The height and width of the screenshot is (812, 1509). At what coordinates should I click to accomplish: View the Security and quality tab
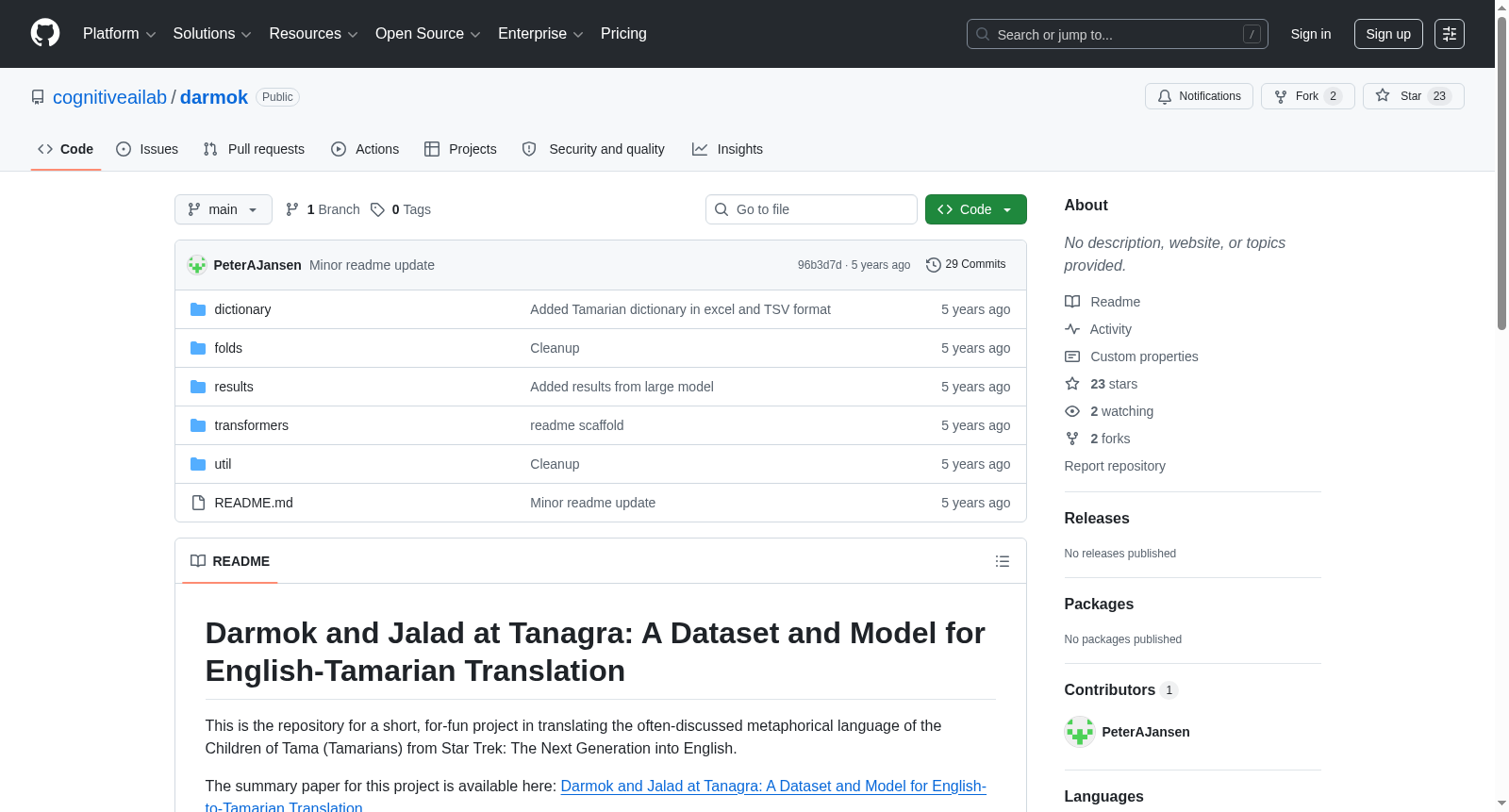pos(593,149)
